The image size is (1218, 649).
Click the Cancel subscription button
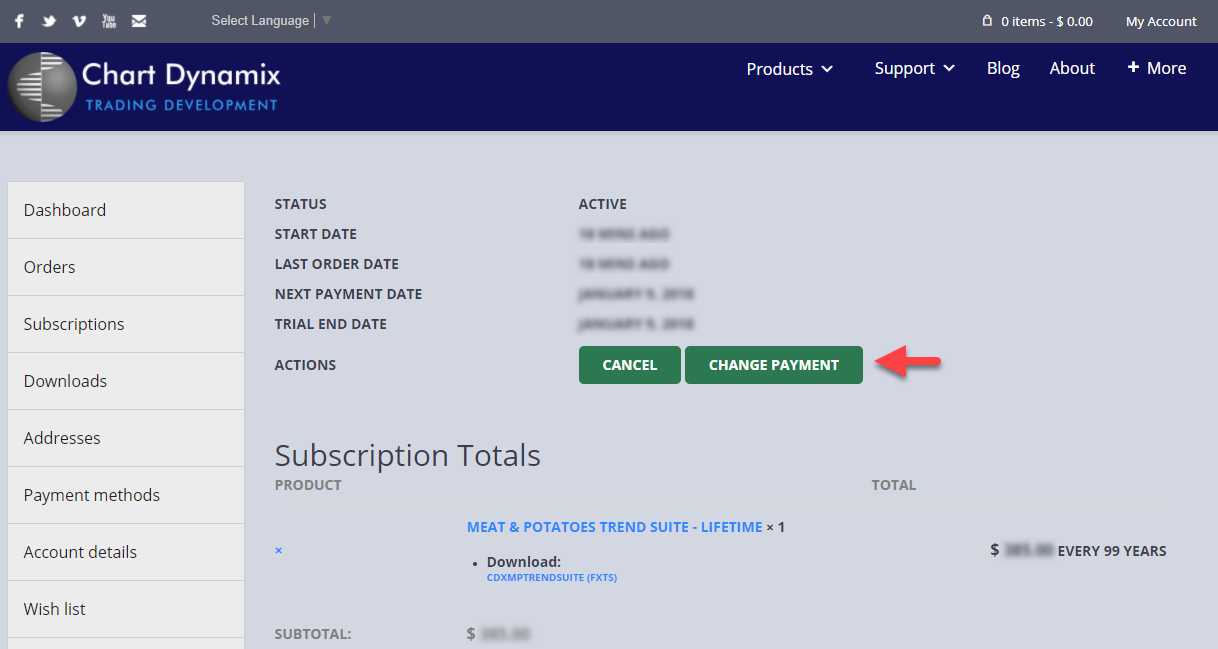(x=630, y=365)
